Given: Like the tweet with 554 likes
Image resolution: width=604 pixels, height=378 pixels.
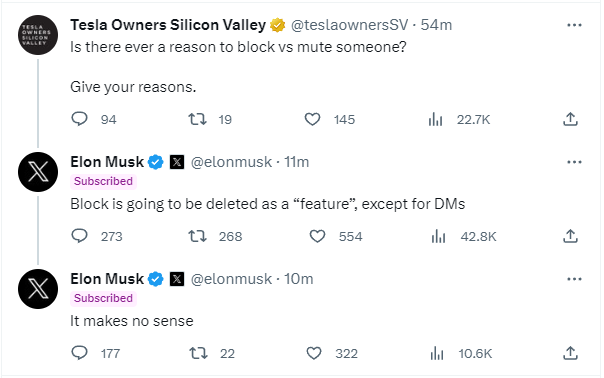Looking at the screenshot, I should 317,236.
